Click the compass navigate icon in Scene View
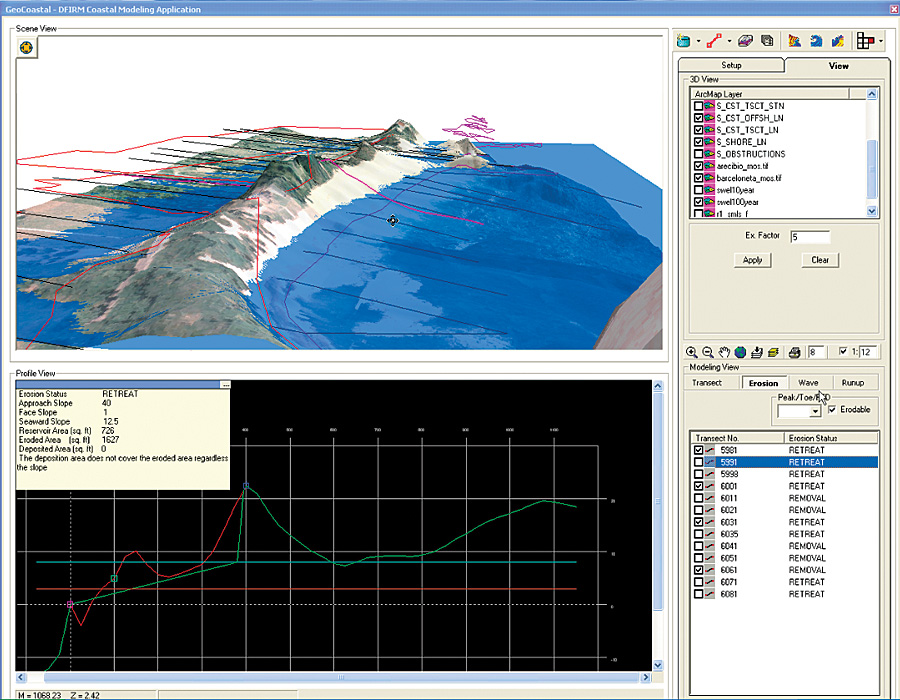 point(26,47)
